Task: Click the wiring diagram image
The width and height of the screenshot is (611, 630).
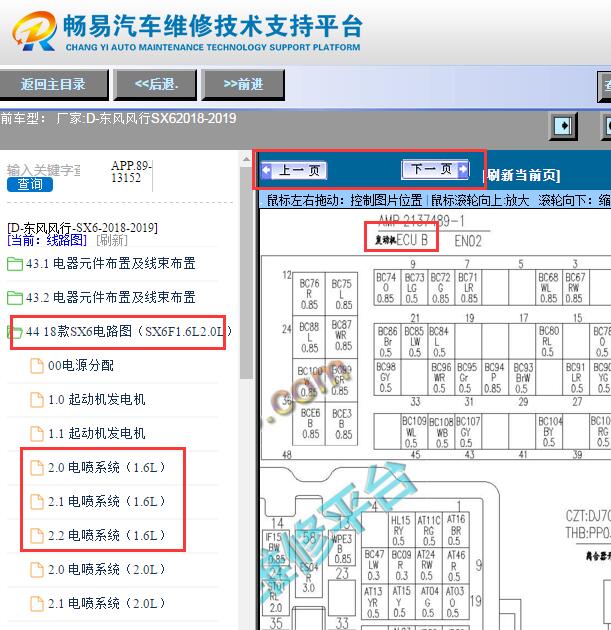Action: [436, 419]
